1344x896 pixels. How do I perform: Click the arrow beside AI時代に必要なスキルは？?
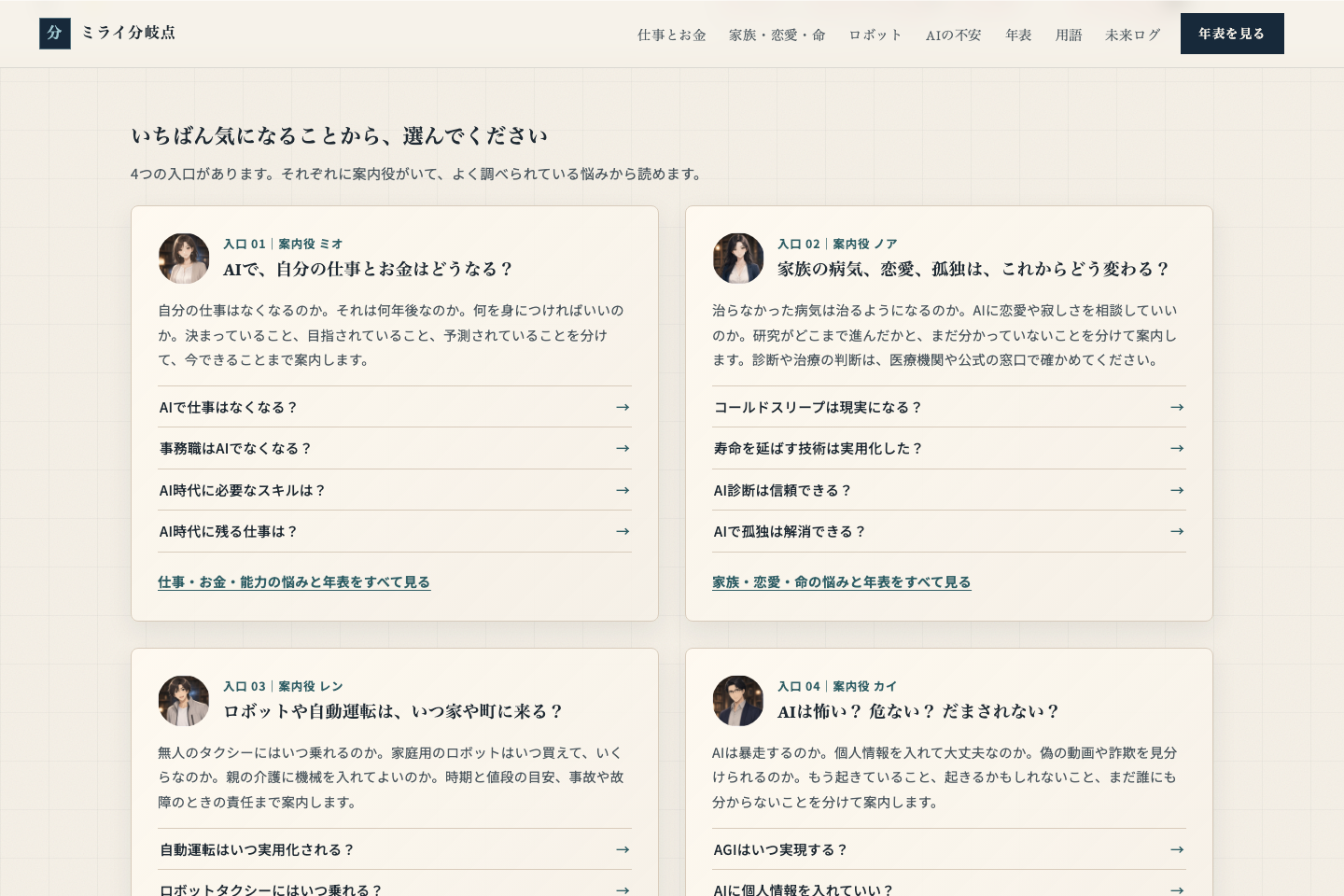tap(623, 490)
